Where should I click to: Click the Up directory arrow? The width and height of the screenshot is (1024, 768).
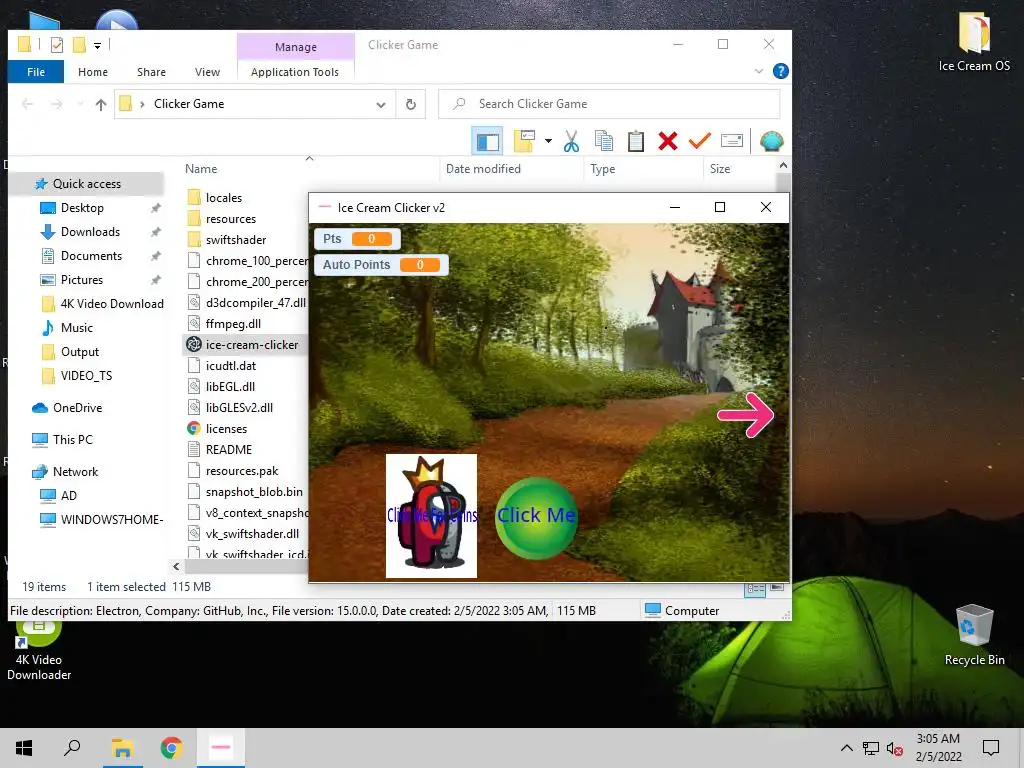point(101,104)
